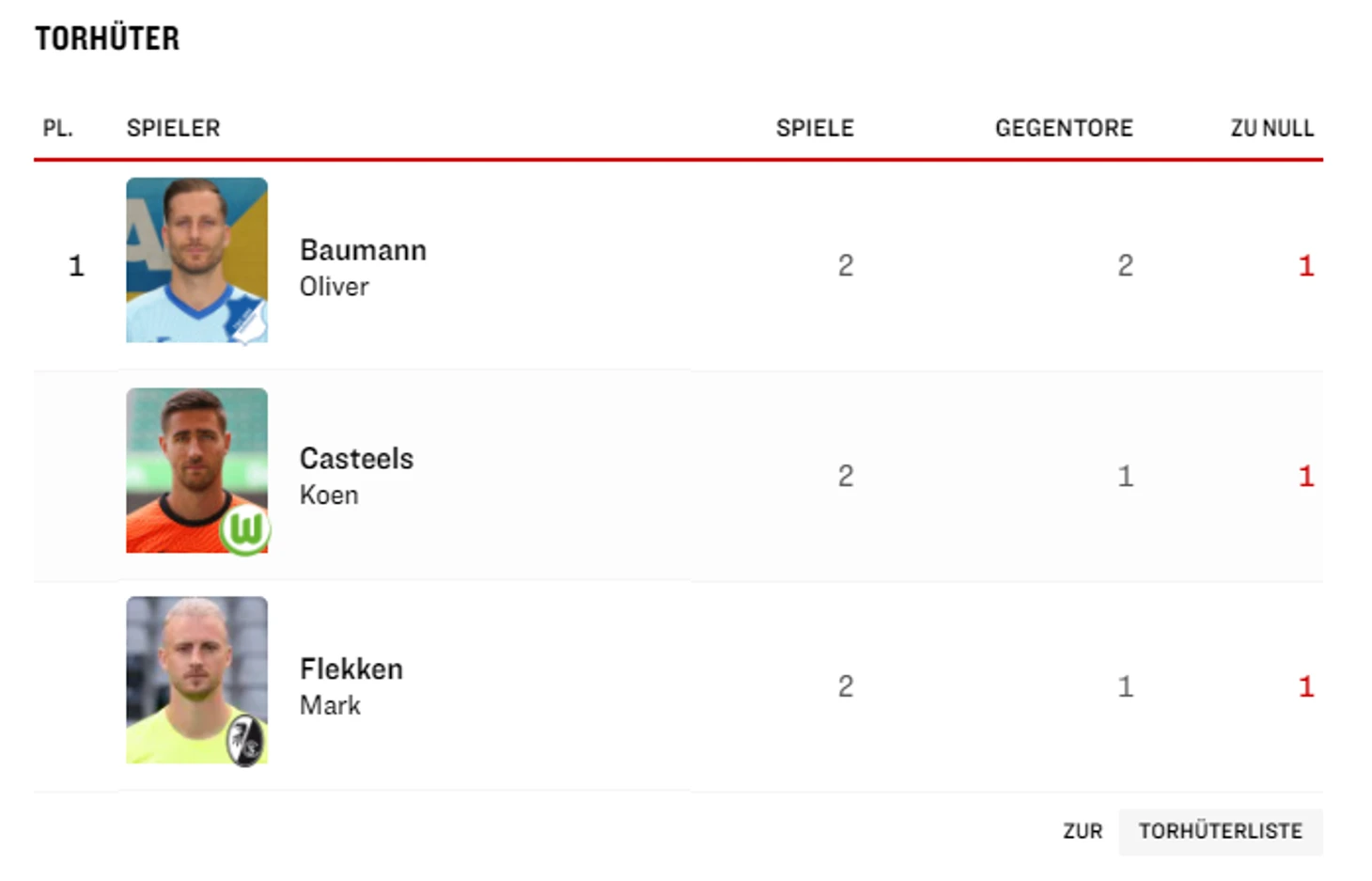The width and height of the screenshot is (1372, 881).
Task: Click Baumann's red Zu Null value
Action: [1305, 266]
